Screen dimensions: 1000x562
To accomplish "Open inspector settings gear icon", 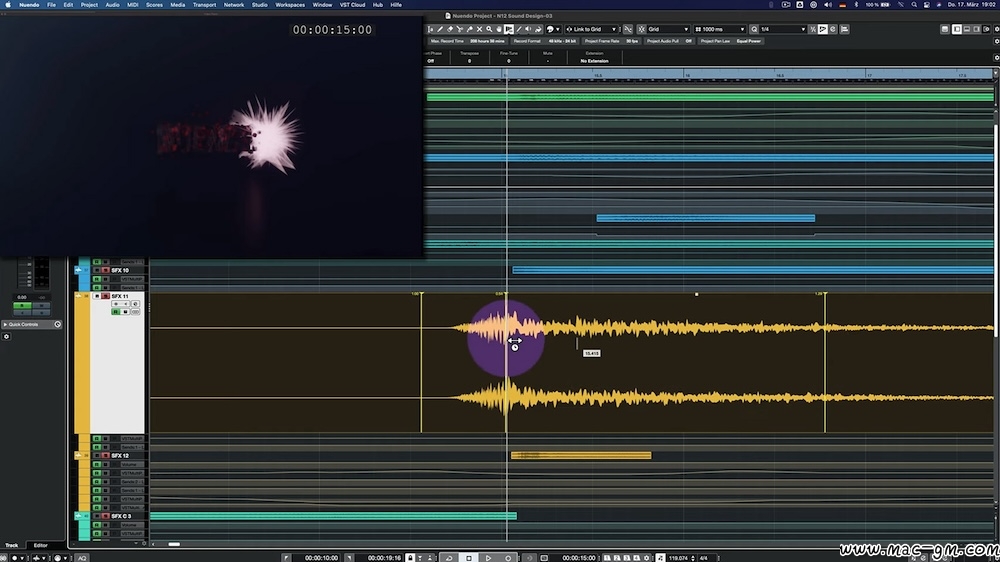I will (x=6, y=336).
